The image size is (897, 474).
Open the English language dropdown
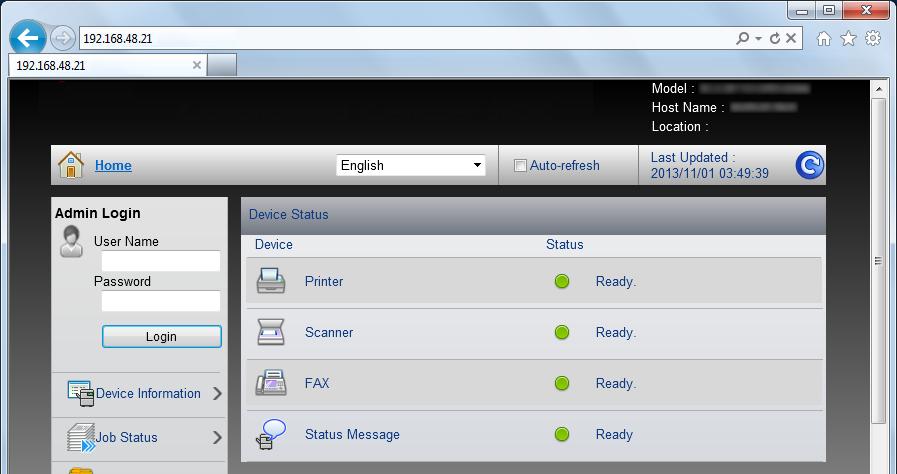[411, 165]
